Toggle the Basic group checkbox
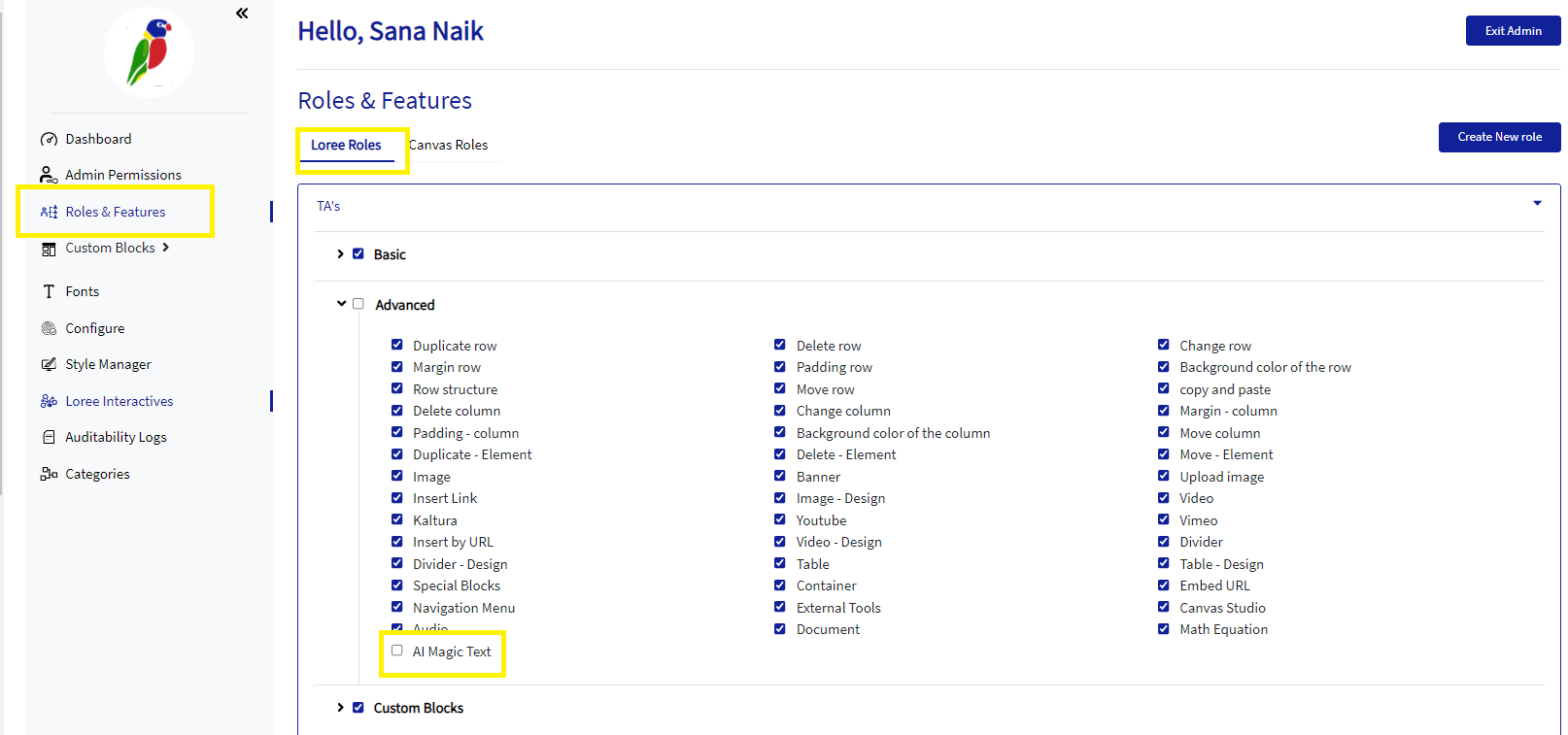The width and height of the screenshot is (1568, 735). tap(358, 254)
